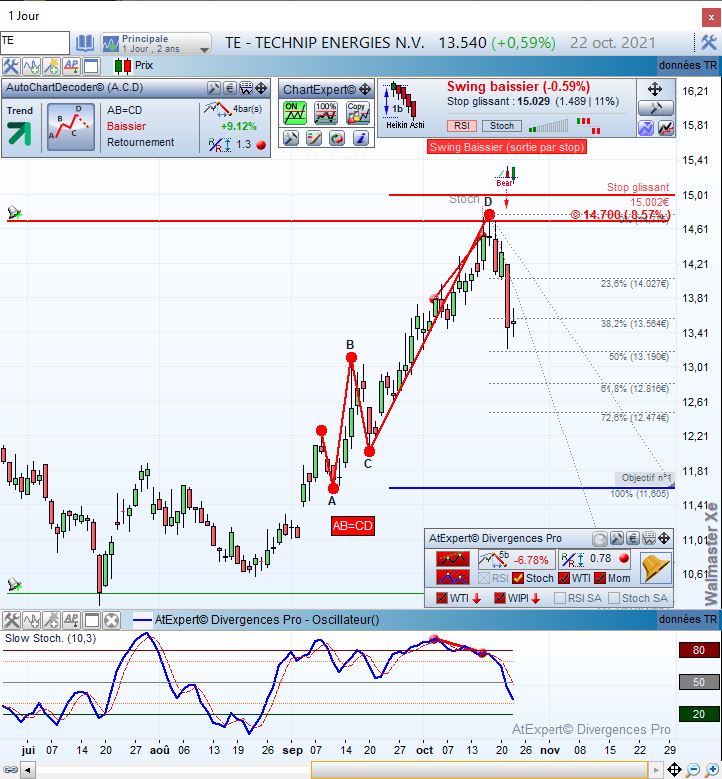Toggle the Mom checkbox
The height and width of the screenshot is (779, 722).
click(600, 578)
